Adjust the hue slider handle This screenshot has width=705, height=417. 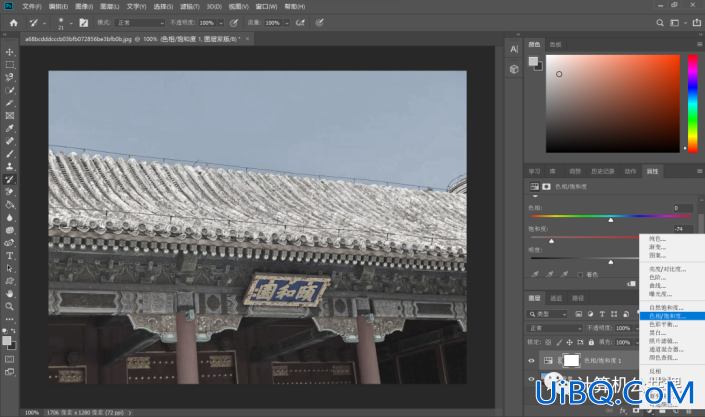[x=611, y=220]
